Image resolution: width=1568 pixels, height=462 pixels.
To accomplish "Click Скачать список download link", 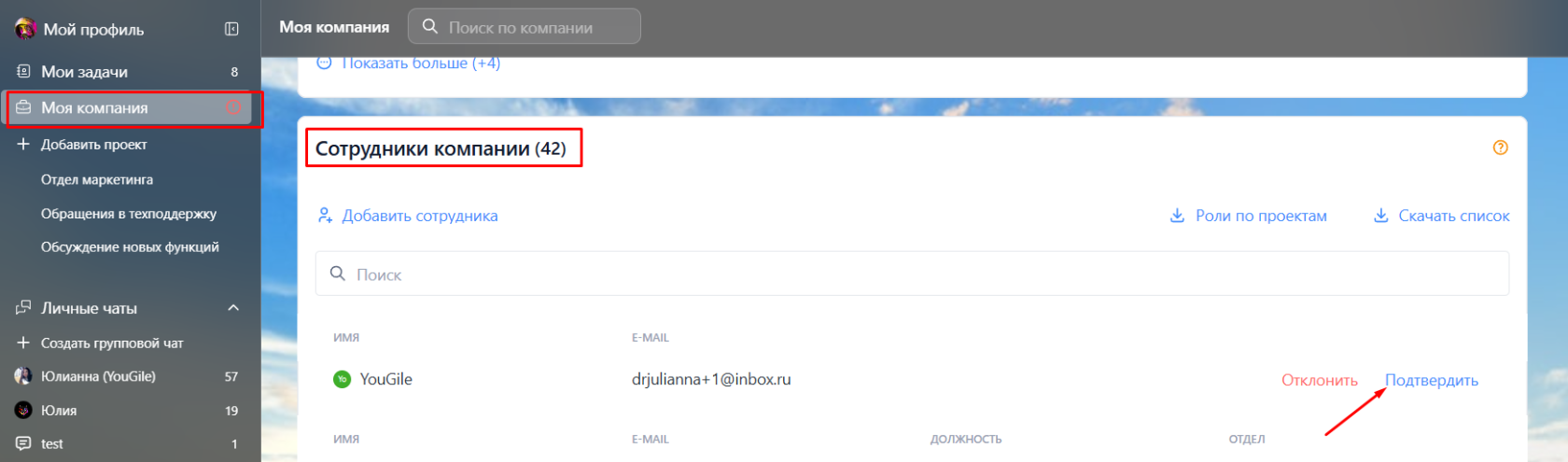I will 1452,216.
